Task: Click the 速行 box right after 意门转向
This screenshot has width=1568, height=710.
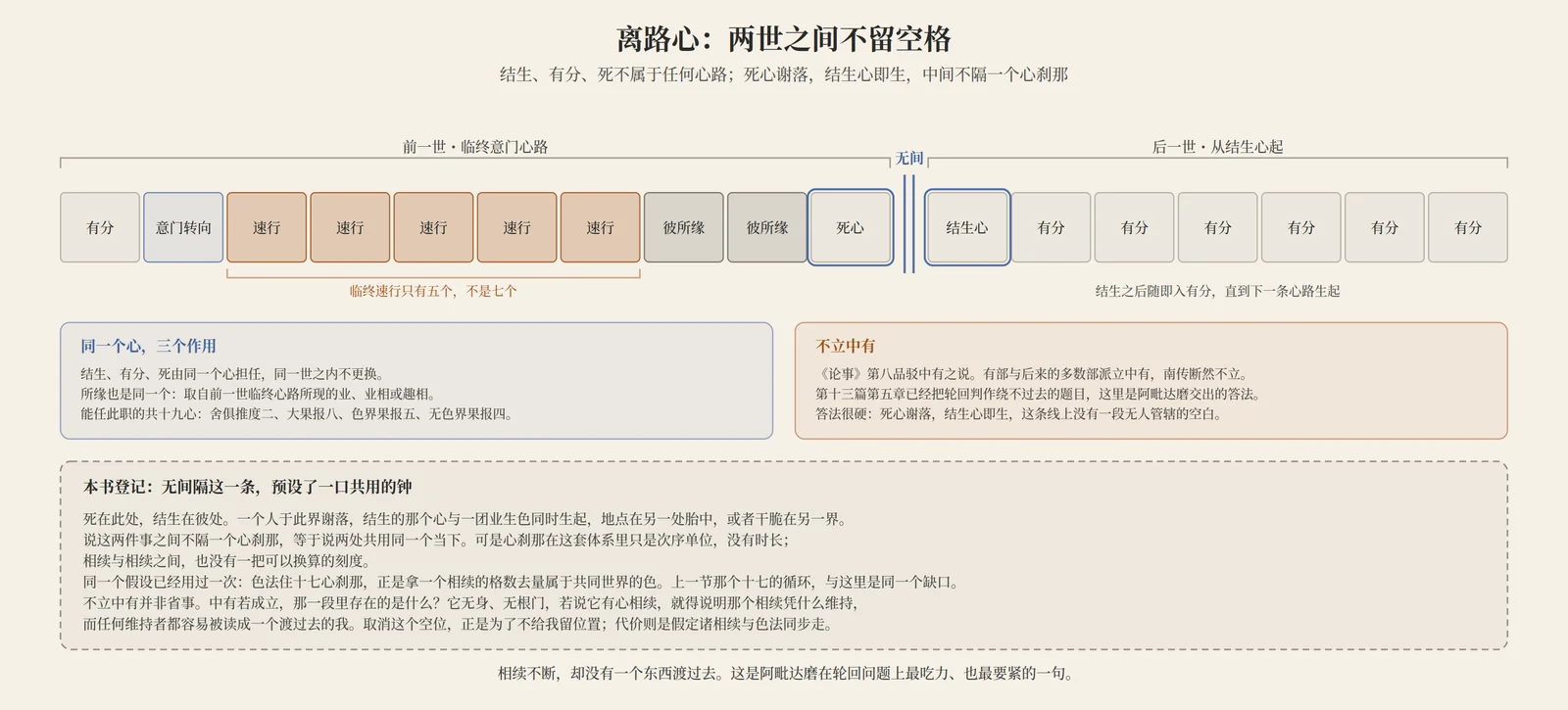Action: [267, 227]
